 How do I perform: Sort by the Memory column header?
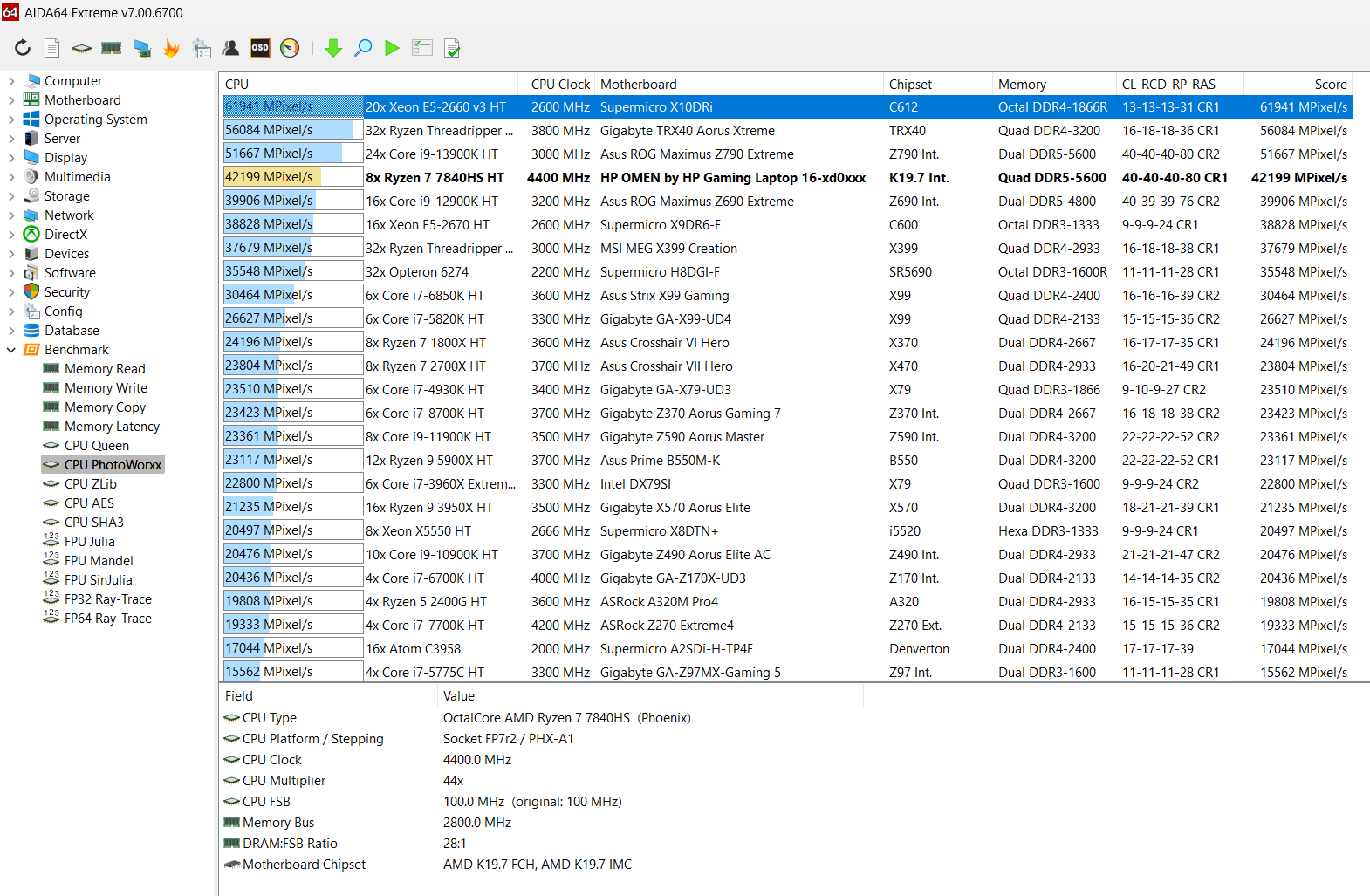(1055, 85)
